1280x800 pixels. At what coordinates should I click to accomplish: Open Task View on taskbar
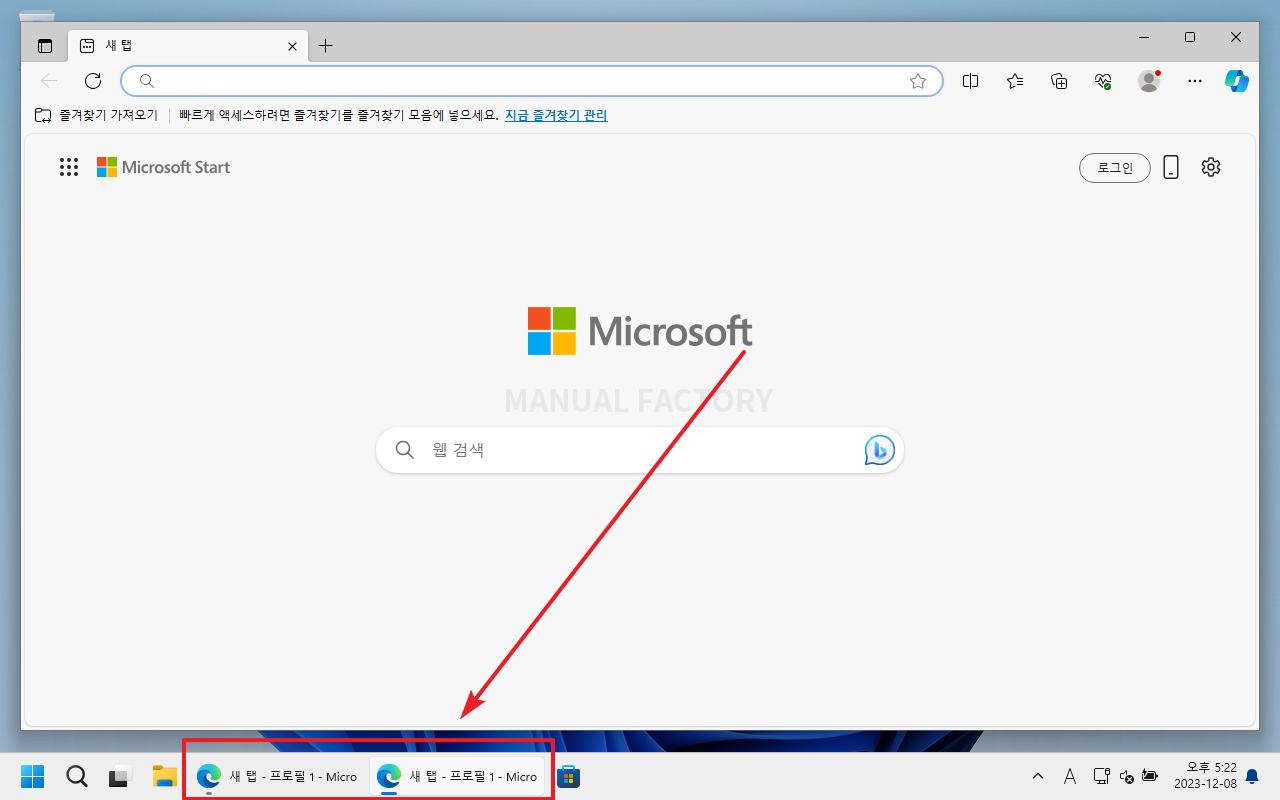[121, 776]
